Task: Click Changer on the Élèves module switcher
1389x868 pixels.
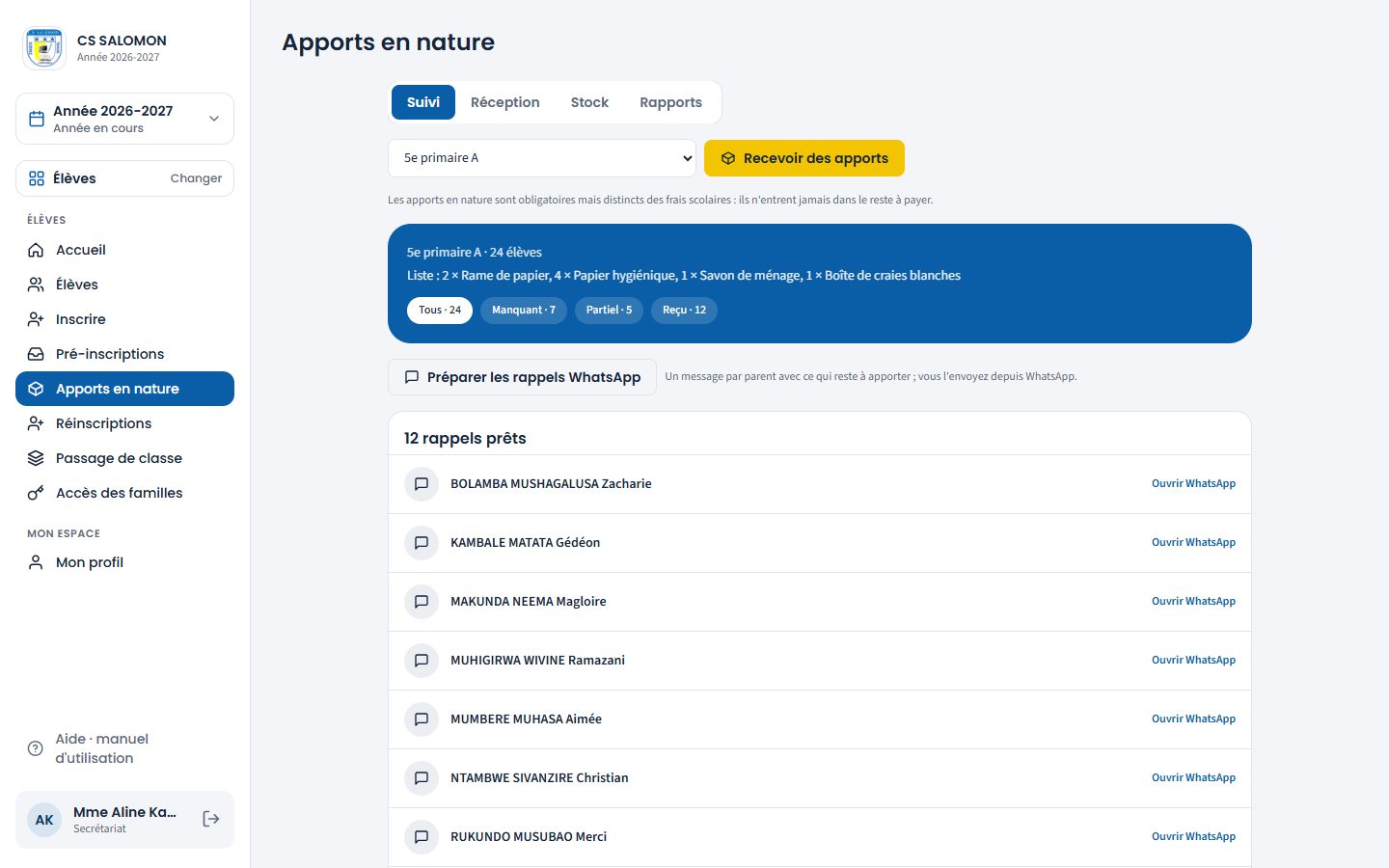Action: (196, 178)
